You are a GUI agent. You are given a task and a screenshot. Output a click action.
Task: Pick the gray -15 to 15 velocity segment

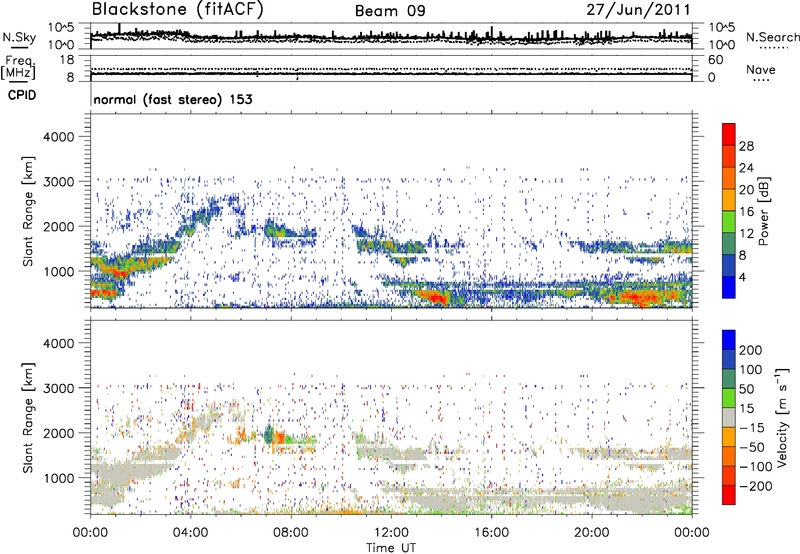coord(729,418)
